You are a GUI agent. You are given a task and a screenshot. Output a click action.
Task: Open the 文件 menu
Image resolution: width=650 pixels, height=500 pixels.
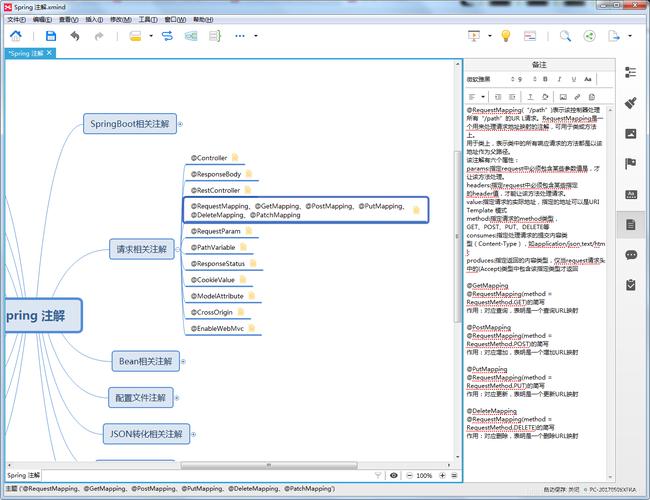(16, 19)
